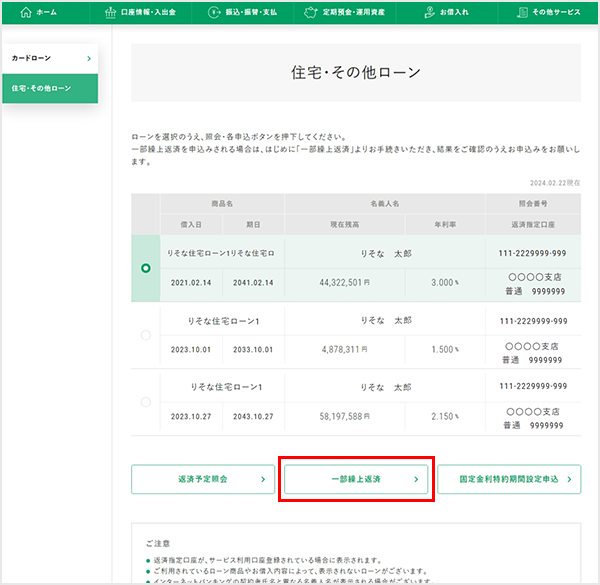600x585 pixels.
Task: Click the page title 住宅・その他ローン
Action: click(x=356, y=72)
